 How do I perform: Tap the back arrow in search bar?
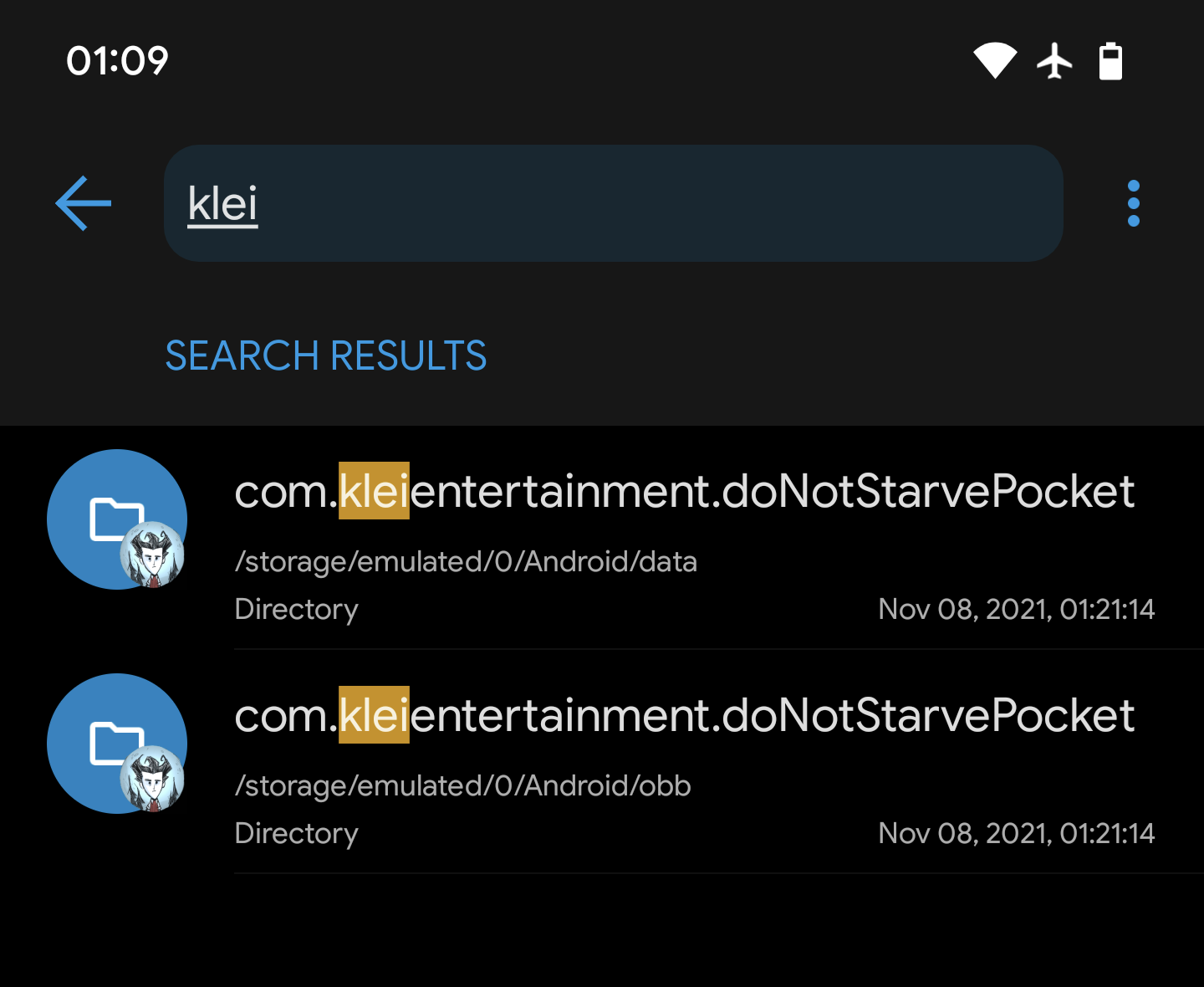(84, 203)
